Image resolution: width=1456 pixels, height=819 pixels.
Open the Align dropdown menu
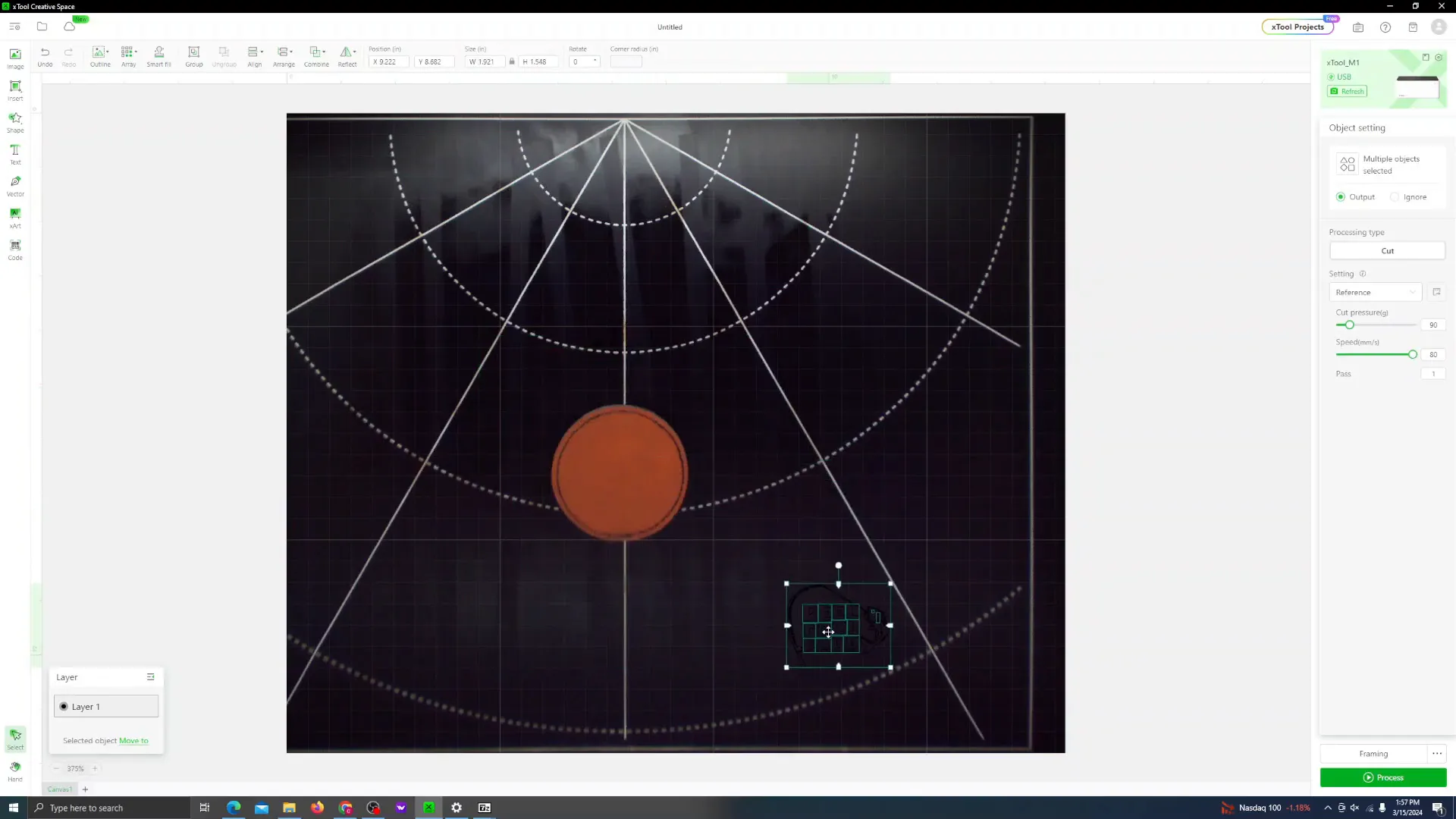pyautogui.click(x=255, y=55)
